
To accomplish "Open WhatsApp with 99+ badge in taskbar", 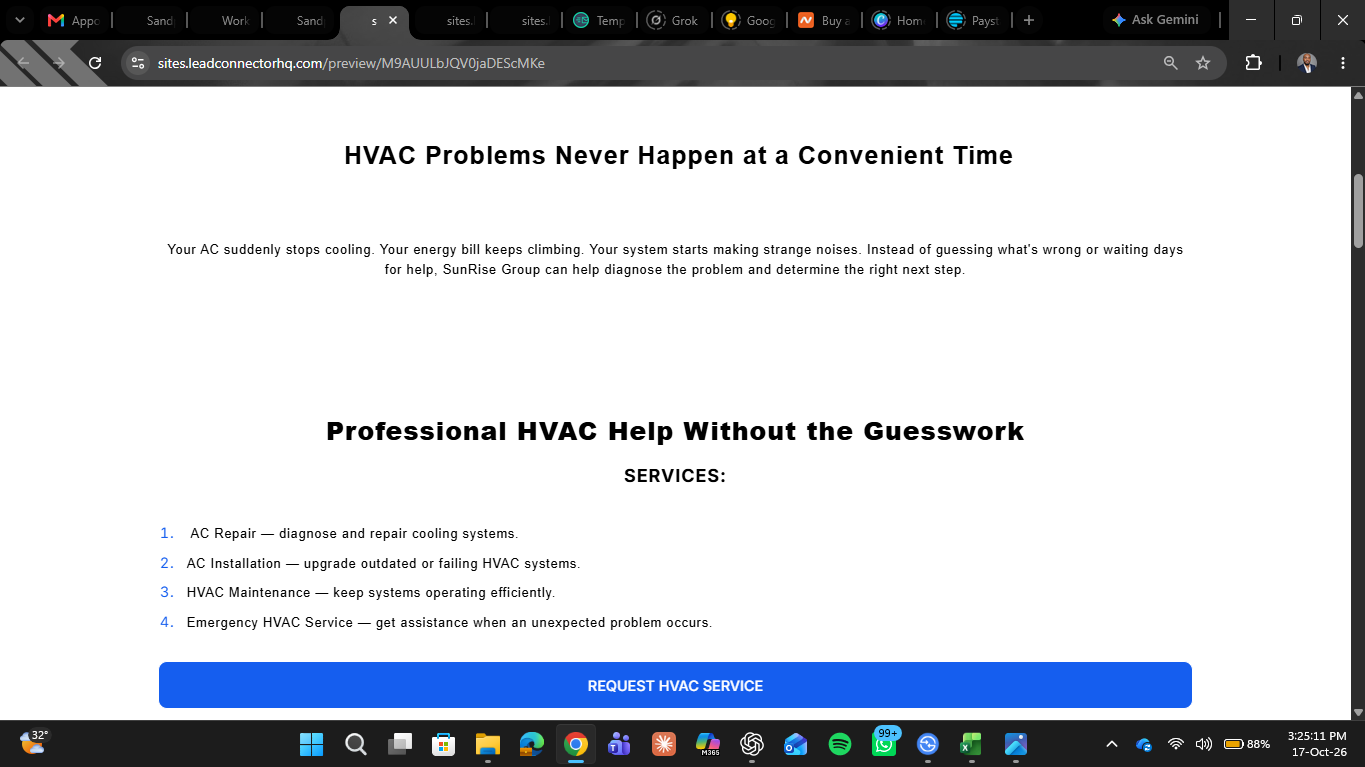I will coord(884,744).
